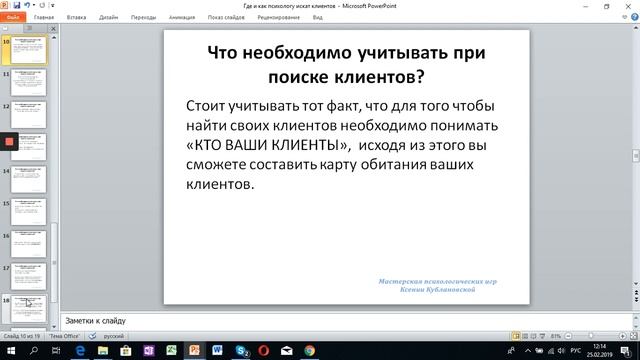Click the Заметки к слайду notes field
Viewport: 640px width, 360px height.
point(346,321)
